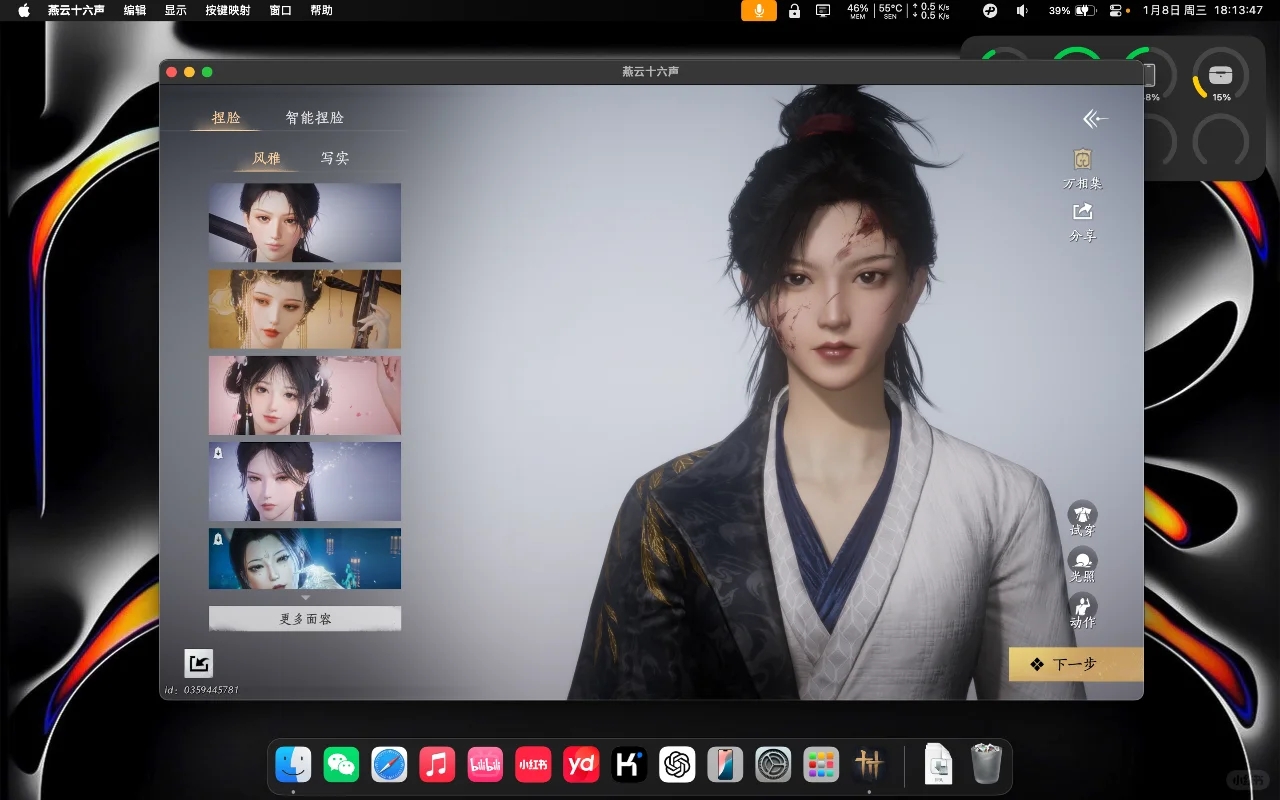The height and width of the screenshot is (800, 1280).
Task: Launch ChatGPT from the dock
Action: click(x=677, y=766)
